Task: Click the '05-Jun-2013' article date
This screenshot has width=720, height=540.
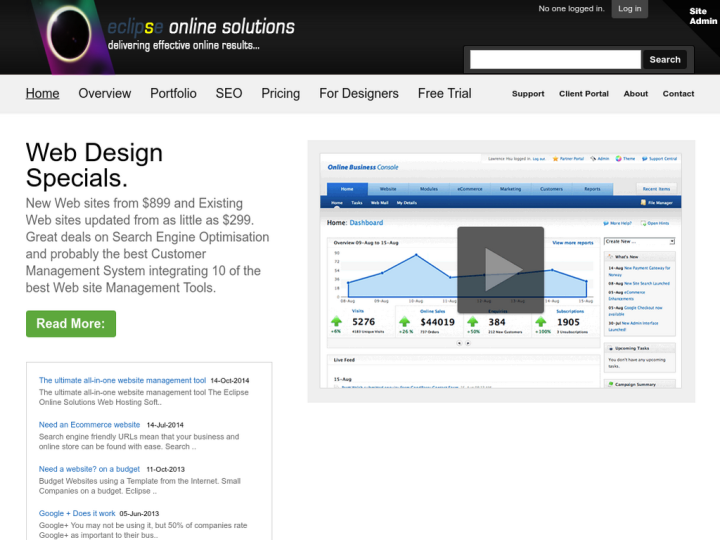Action: tap(139, 514)
